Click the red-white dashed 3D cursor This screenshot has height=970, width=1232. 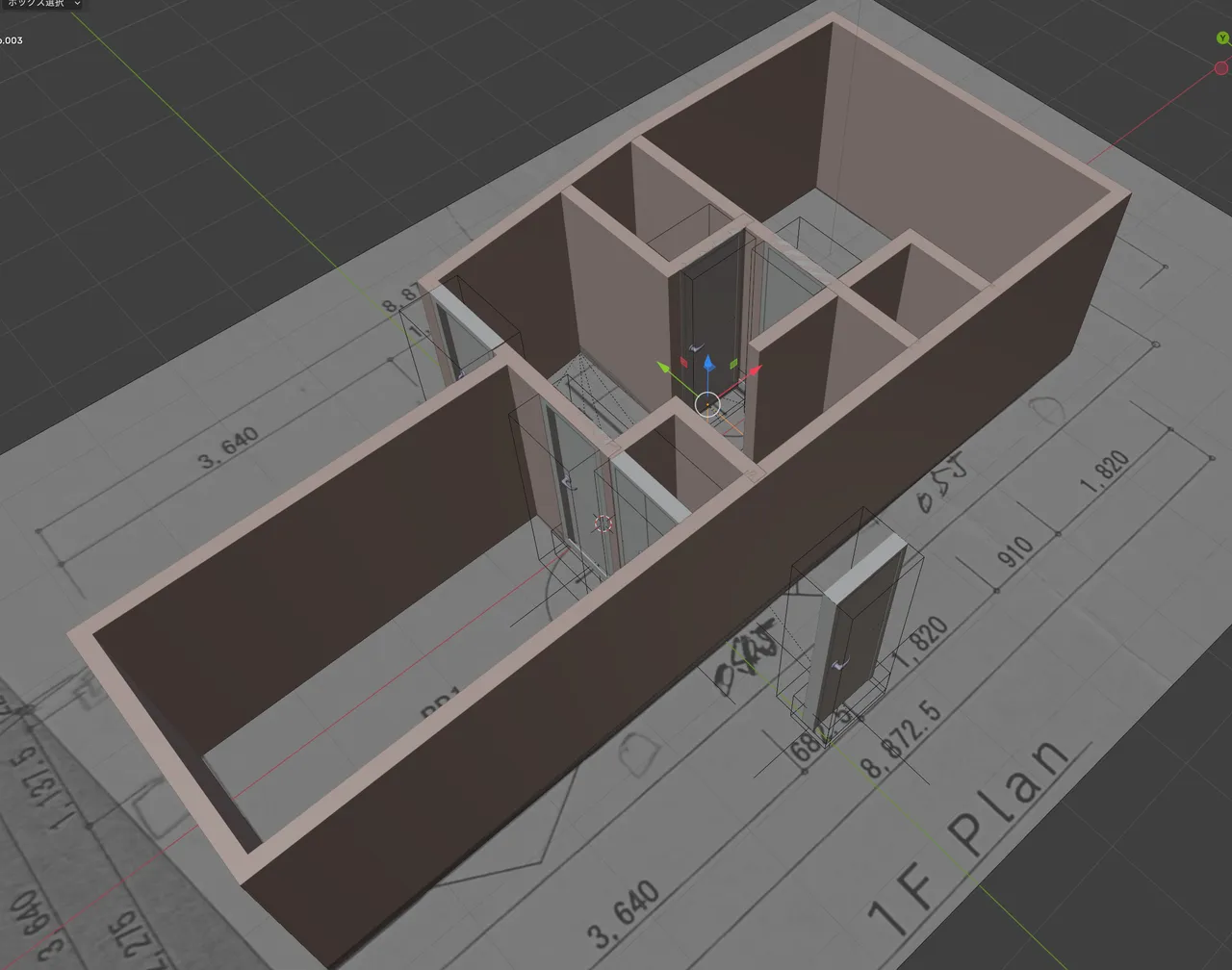[x=603, y=523]
